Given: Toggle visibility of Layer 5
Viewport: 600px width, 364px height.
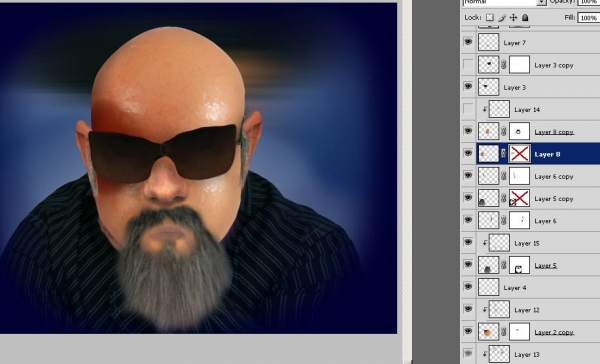Looking at the screenshot, I should (x=468, y=264).
